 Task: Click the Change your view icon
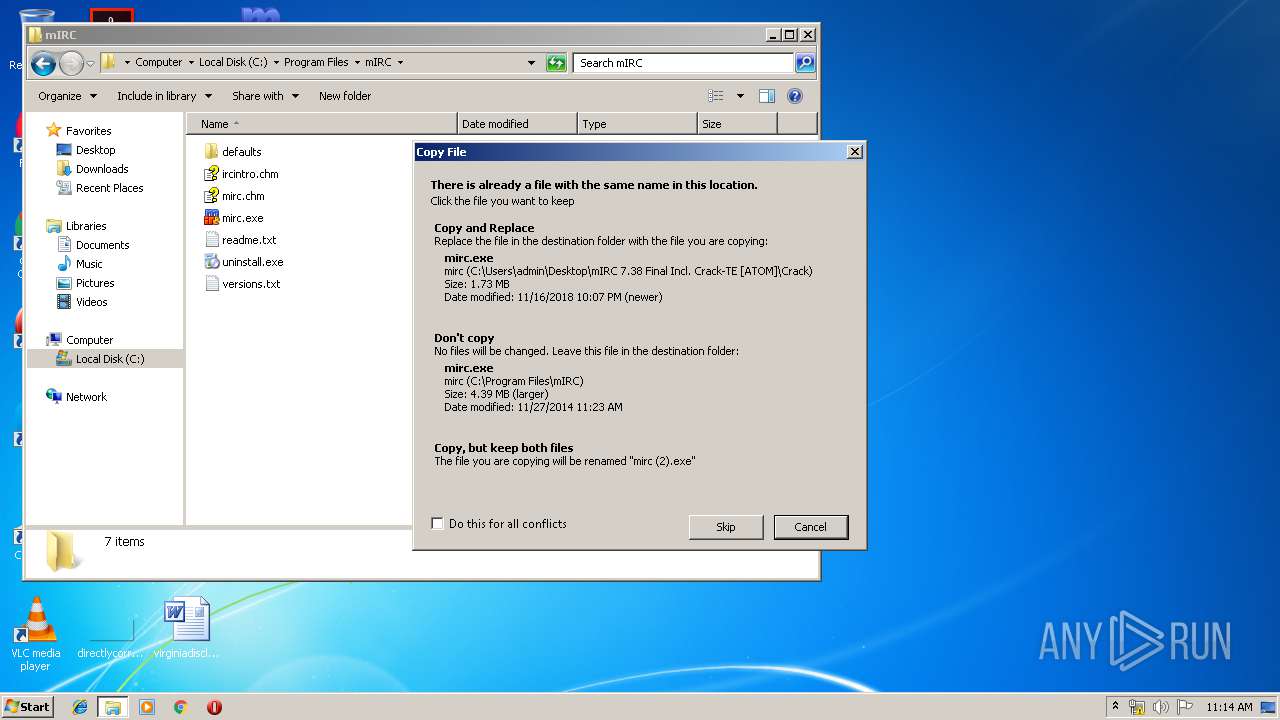(x=716, y=96)
